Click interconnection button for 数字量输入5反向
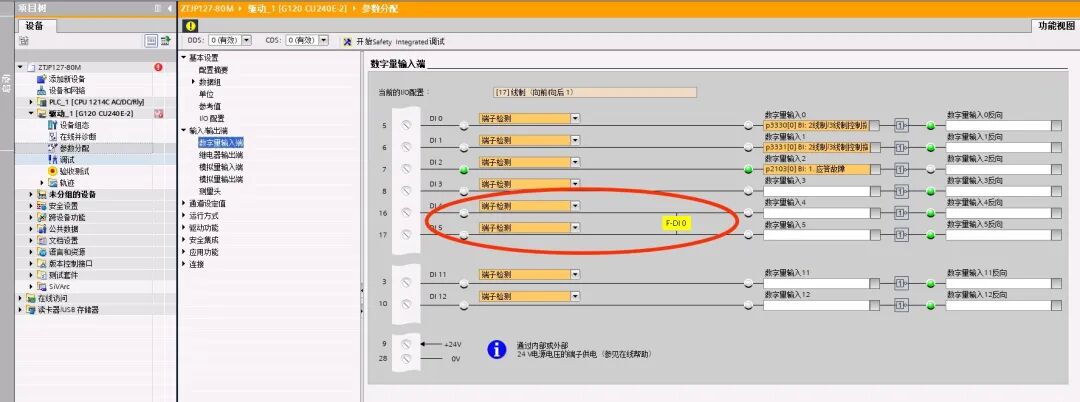This screenshot has height=402, width=1080. click(1057, 235)
